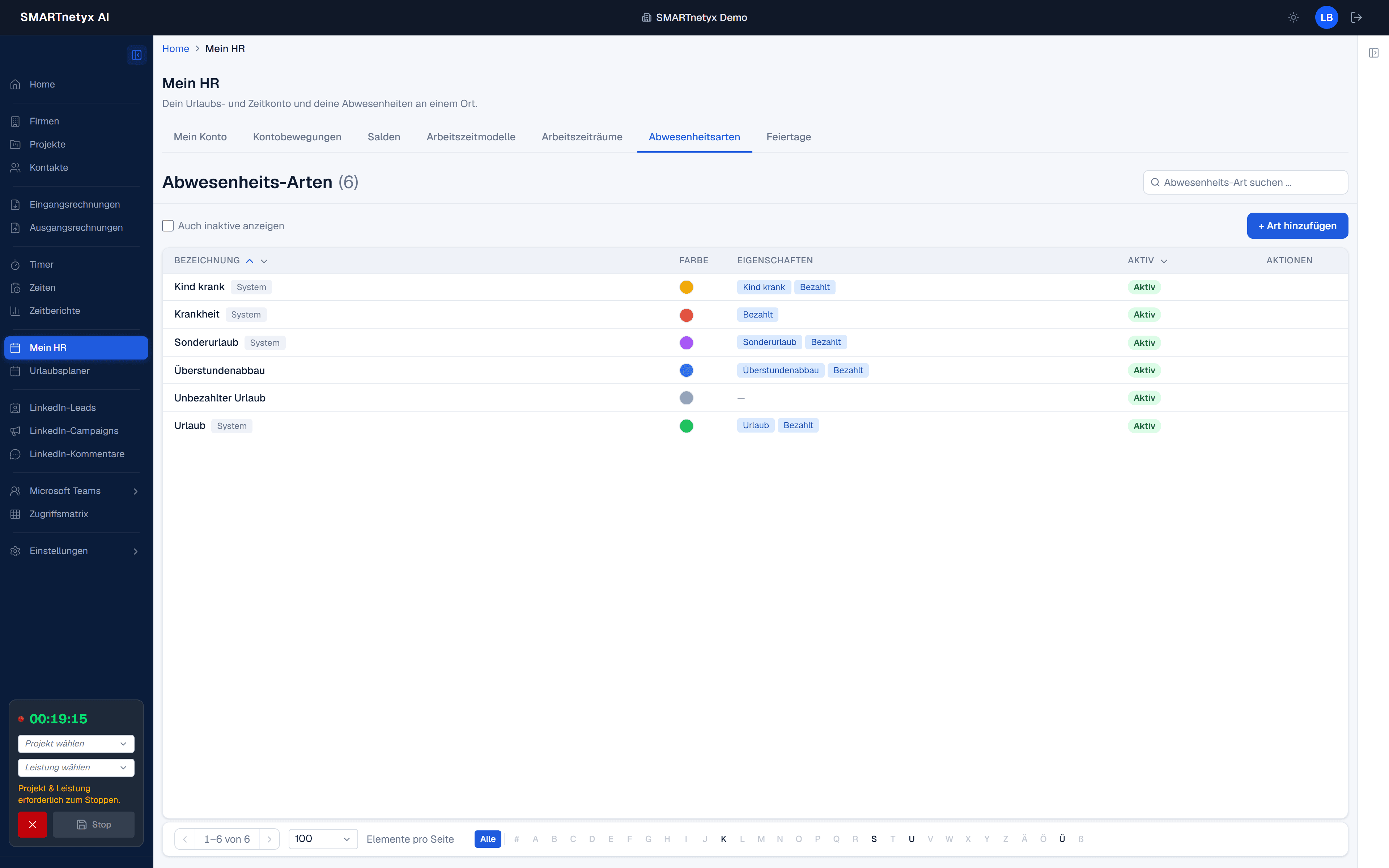
Task: Open elements per page dropdown 100
Action: (x=323, y=839)
